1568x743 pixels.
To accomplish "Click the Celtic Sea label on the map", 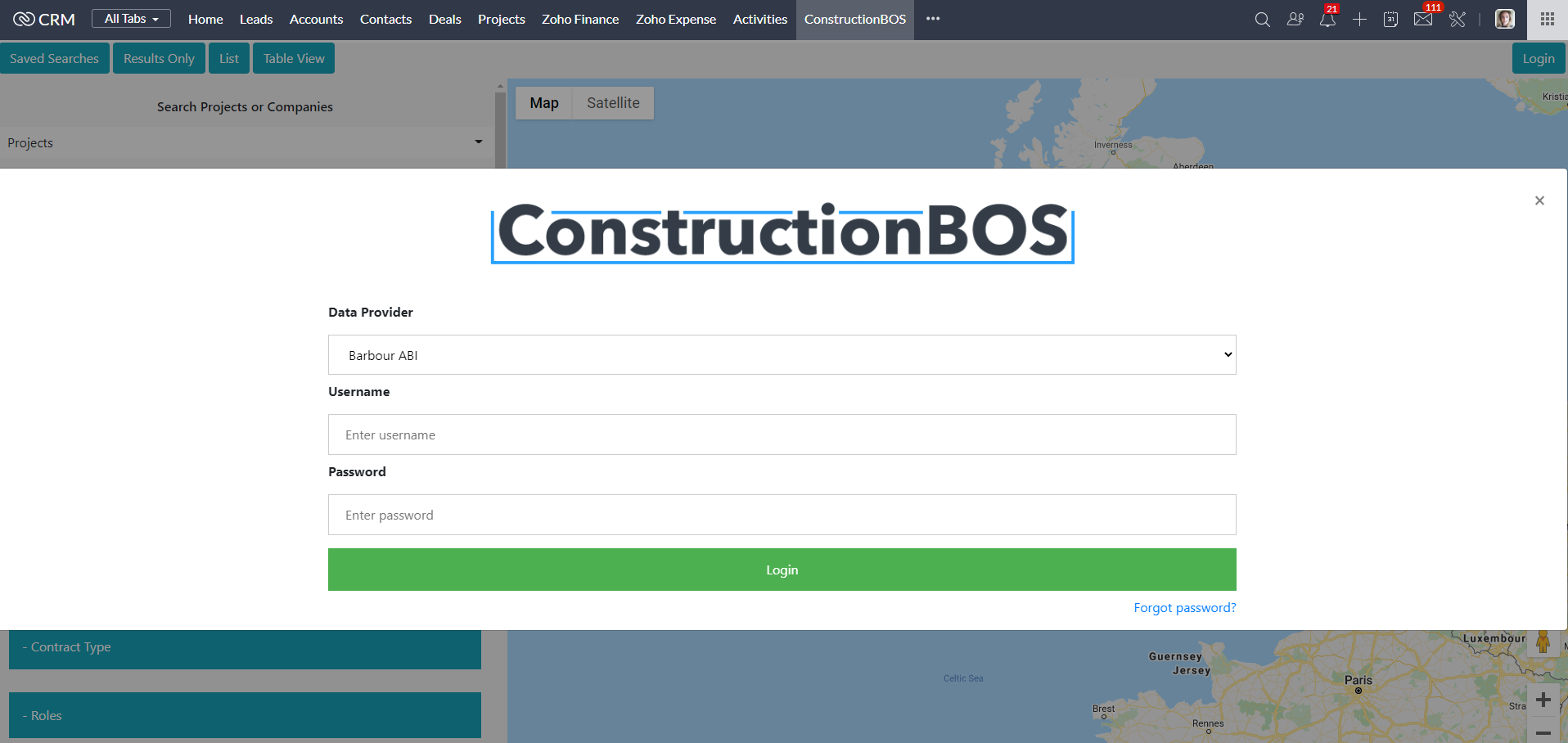I will (963, 678).
